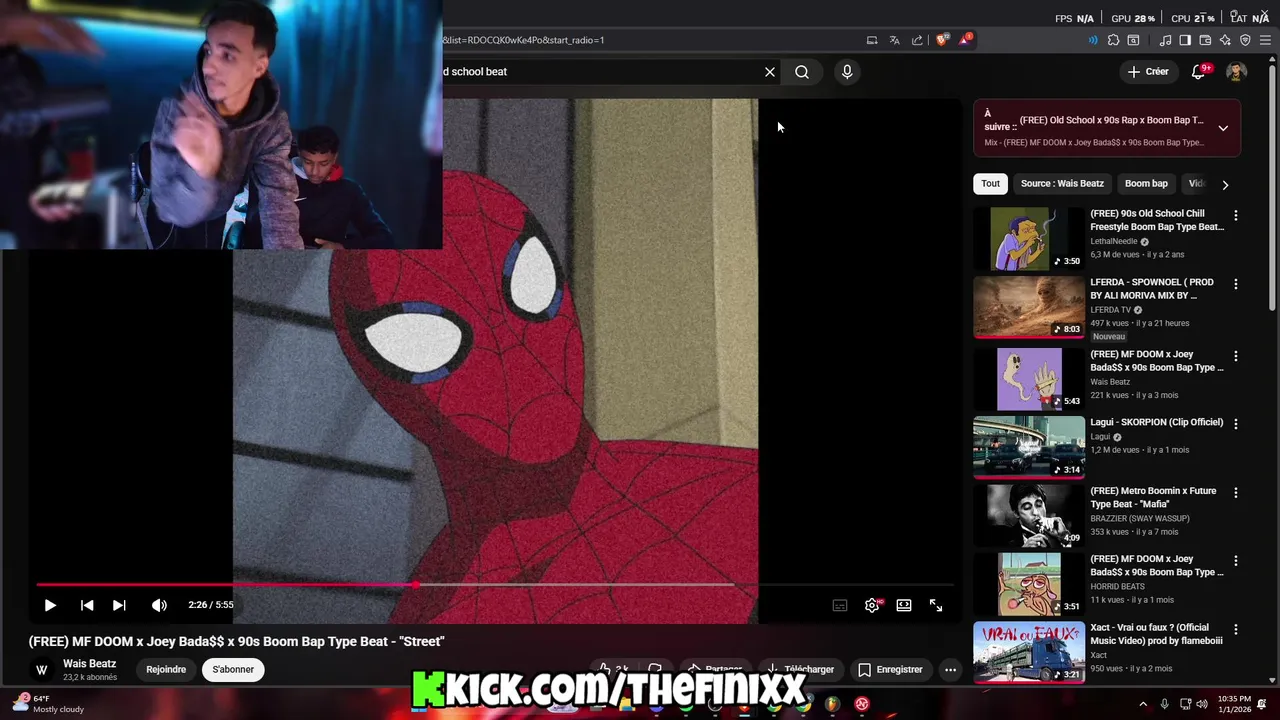Open the browser extensions puzzle icon
The width and height of the screenshot is (1280, 720).
pos(1113,40)
